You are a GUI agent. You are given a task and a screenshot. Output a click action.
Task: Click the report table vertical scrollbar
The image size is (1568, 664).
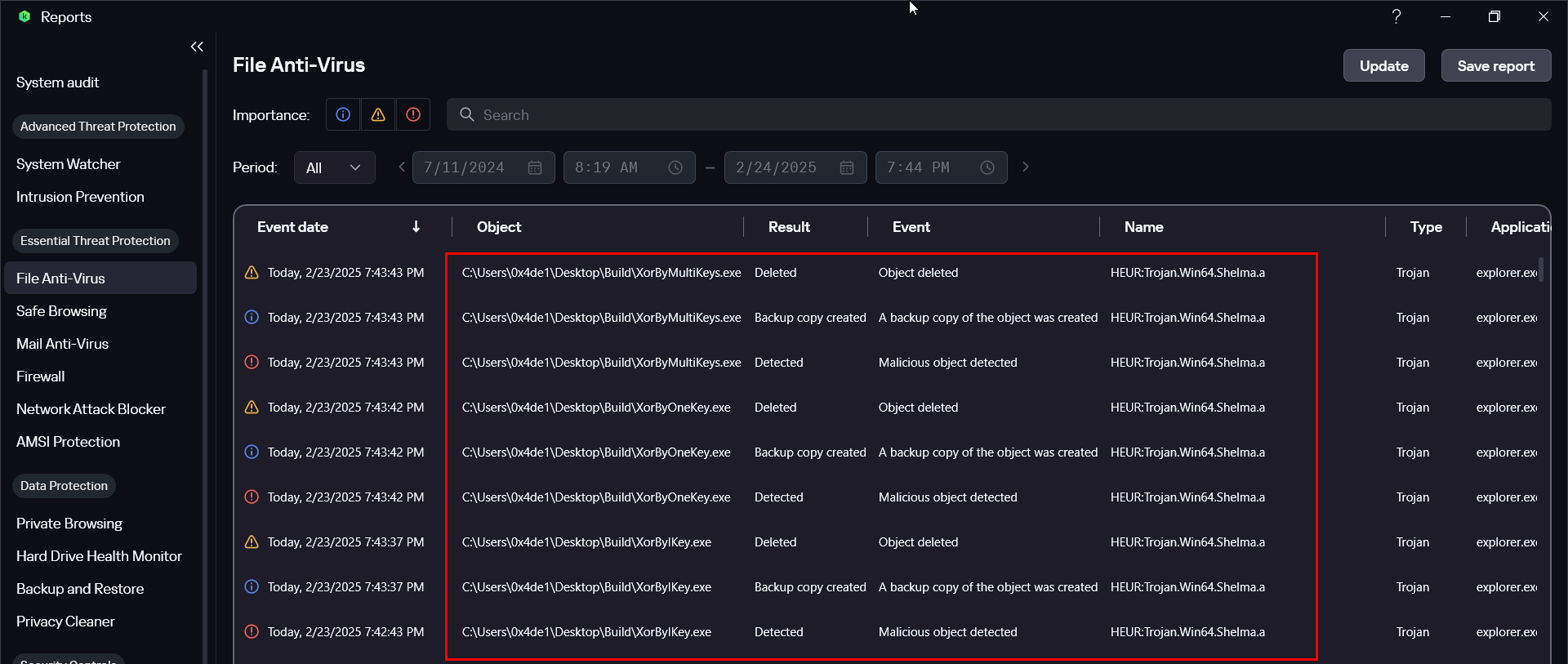coord(1541,270)
